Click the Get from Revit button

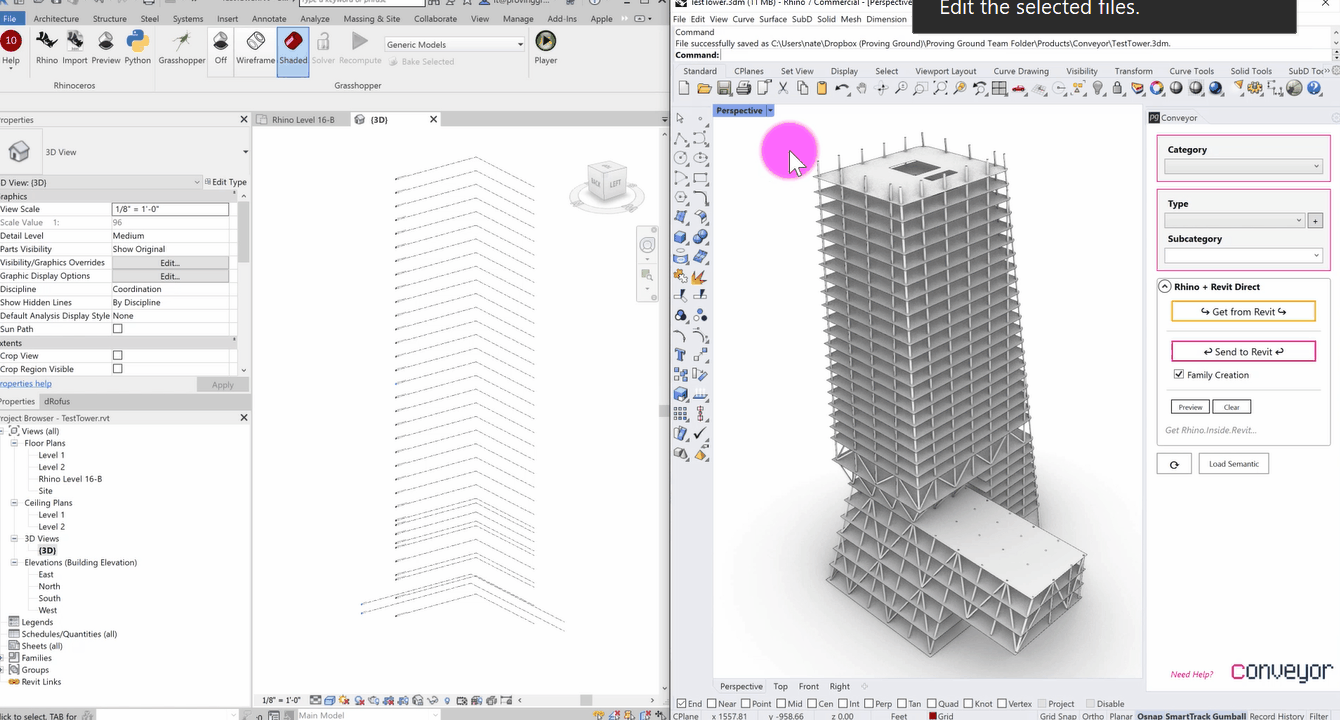click(x=1243, y=312)
